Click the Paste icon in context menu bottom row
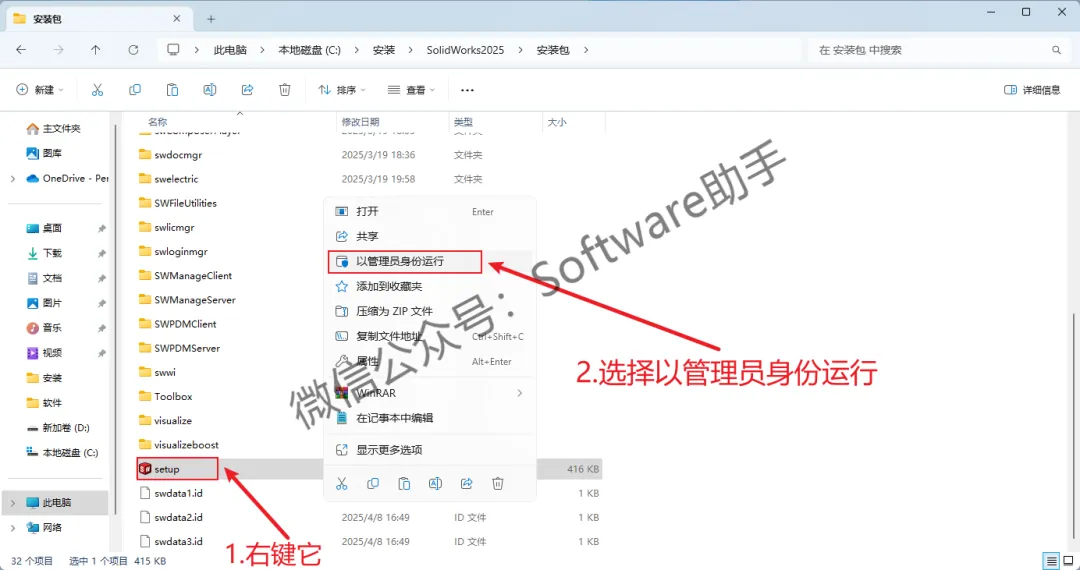1080x570 pixels. pyautogui.click(x=404, y=483)
